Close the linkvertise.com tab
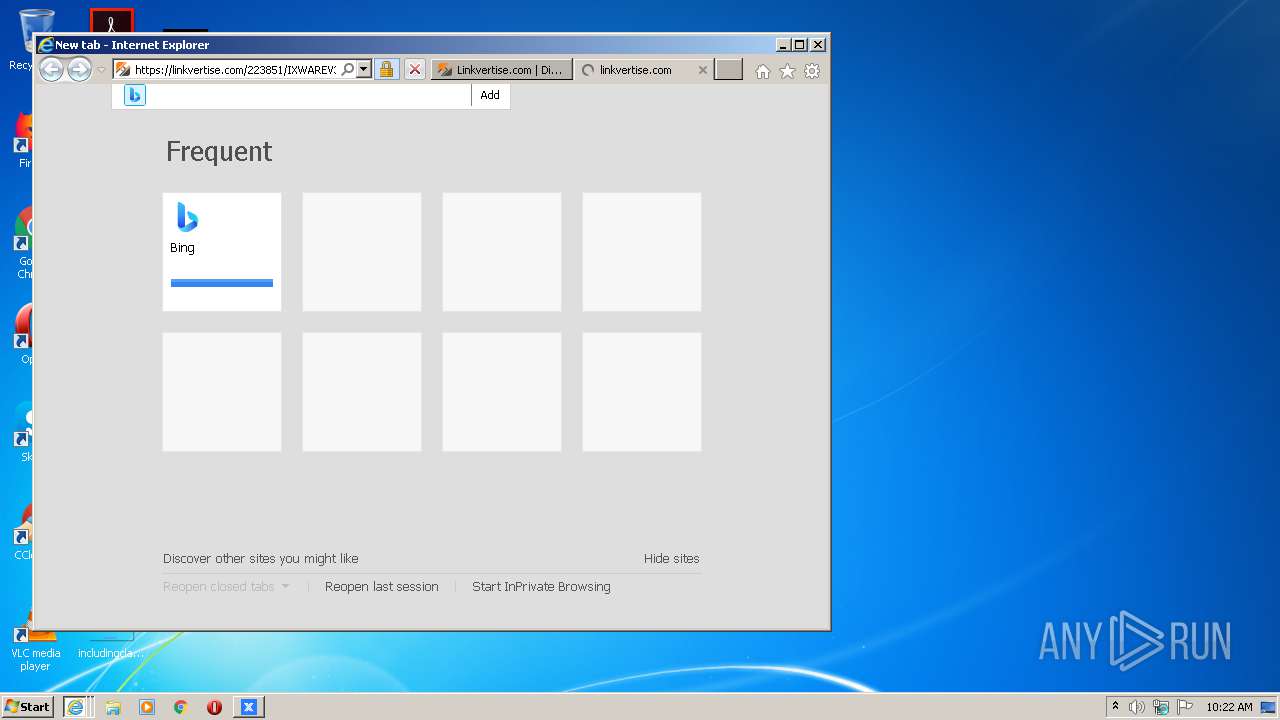 pyautogui.click(x=702, y=70)
